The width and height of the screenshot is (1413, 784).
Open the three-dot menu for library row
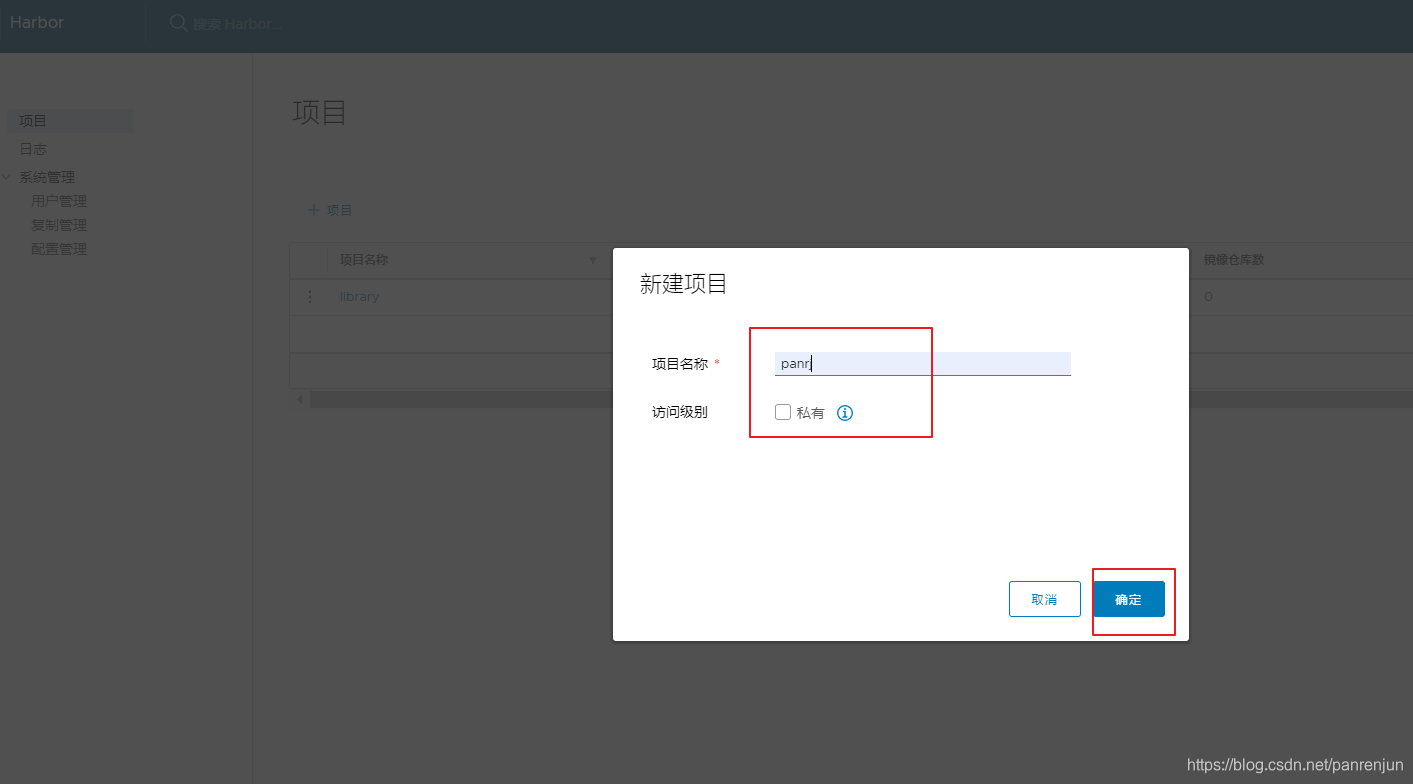click(309, 297)
